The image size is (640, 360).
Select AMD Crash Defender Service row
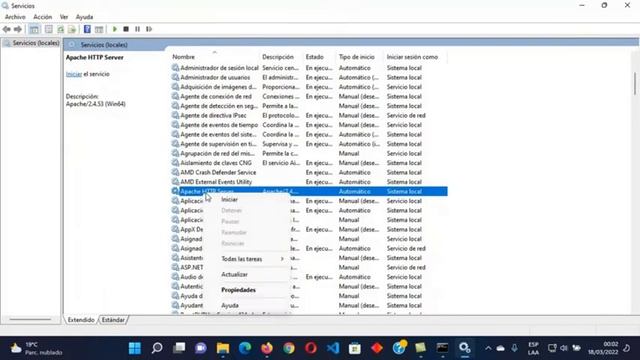[309, 172]
